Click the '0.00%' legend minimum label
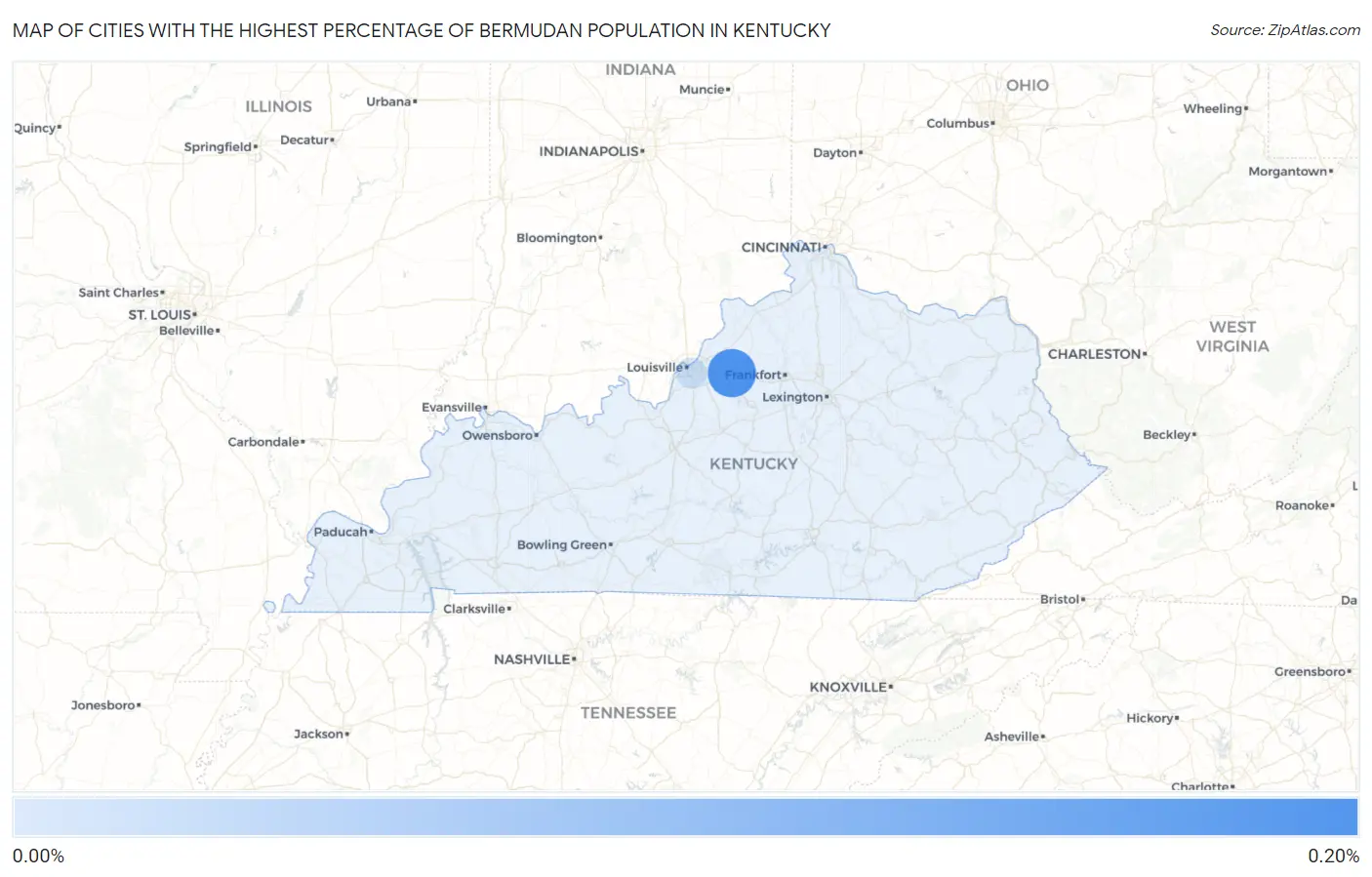This screenshot has width=1372, height=877. click(38, 856)
